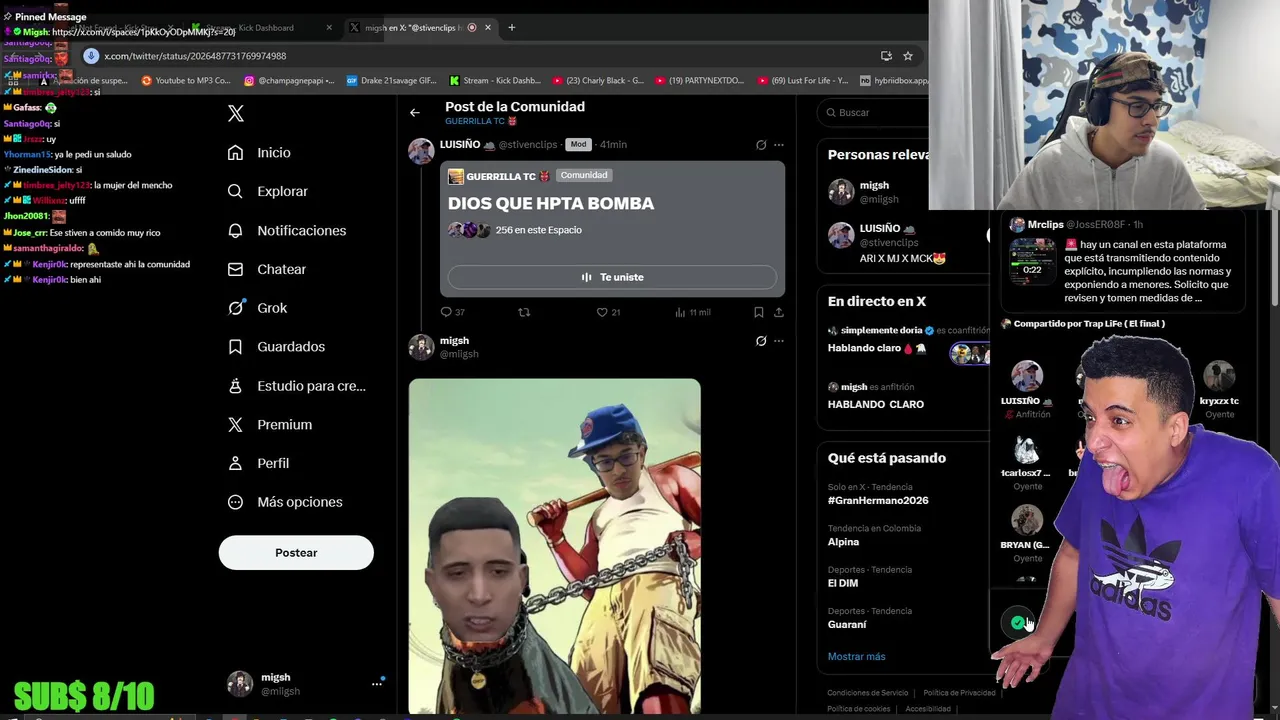Open Lust For Life YouTube bookmark
The image size is (1280, 720).
coord(803,81)
